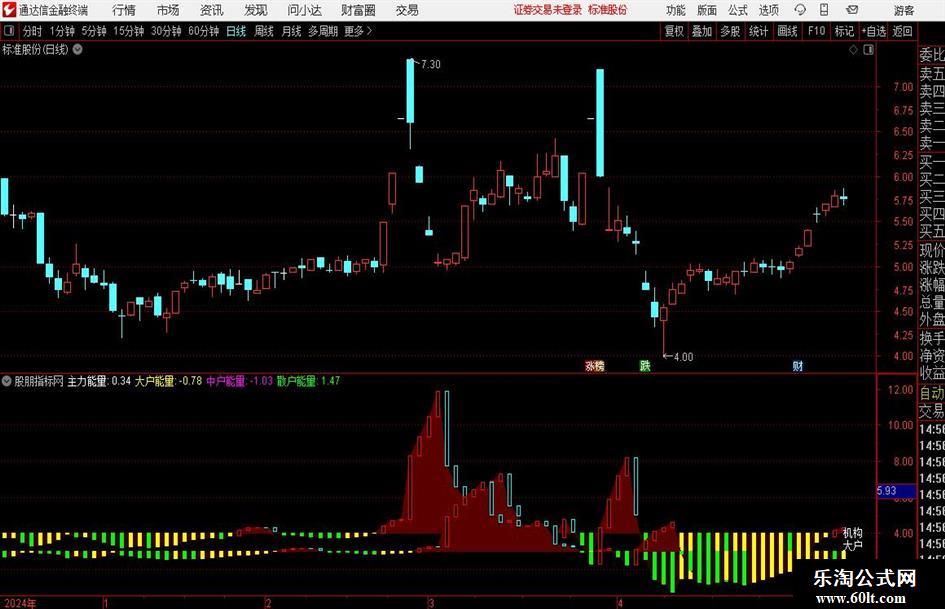Open the 行情 menu

click(124, 10)
